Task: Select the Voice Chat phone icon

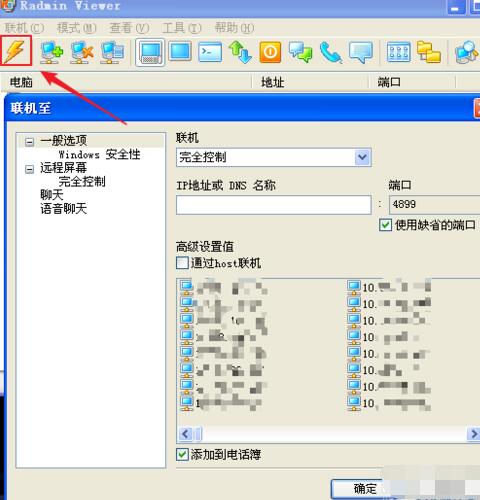Action: point(330,52)
